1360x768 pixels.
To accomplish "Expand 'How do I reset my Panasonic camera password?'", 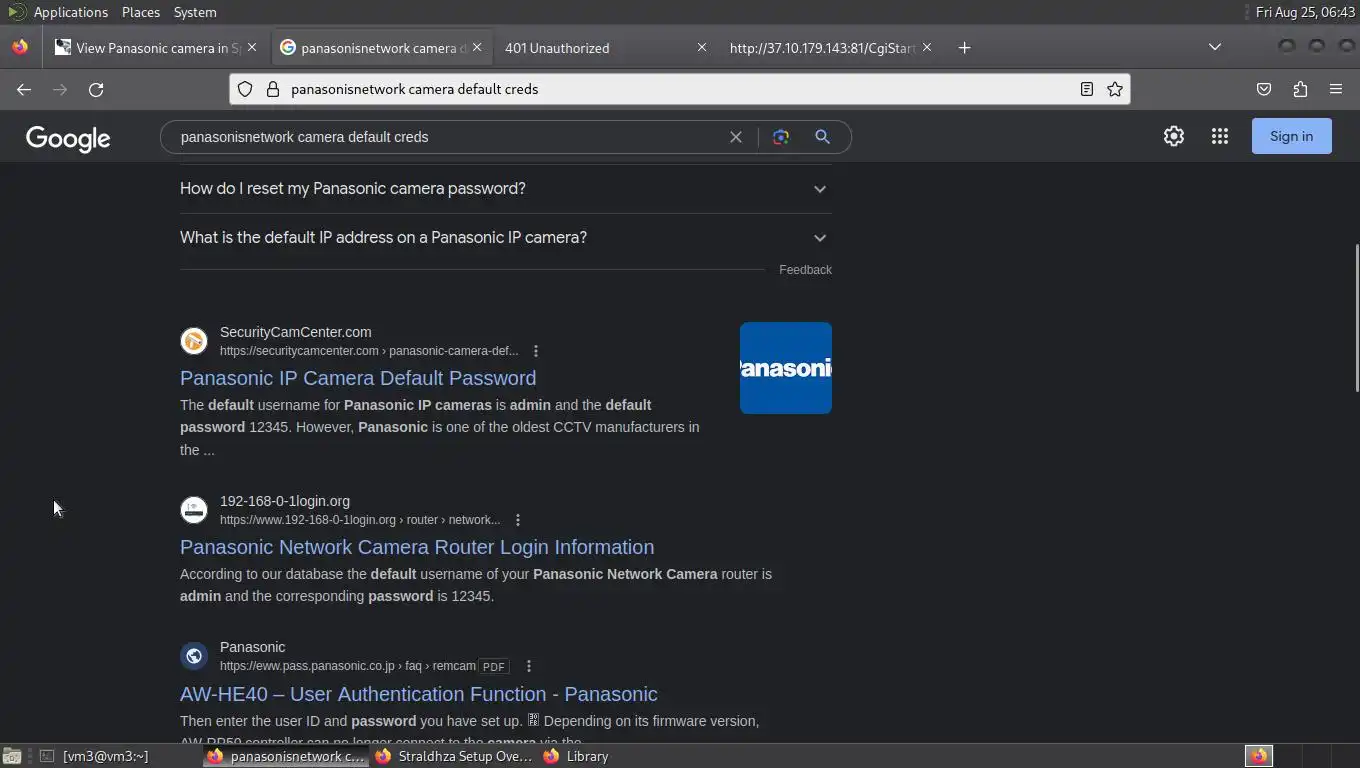I will 506,189.
